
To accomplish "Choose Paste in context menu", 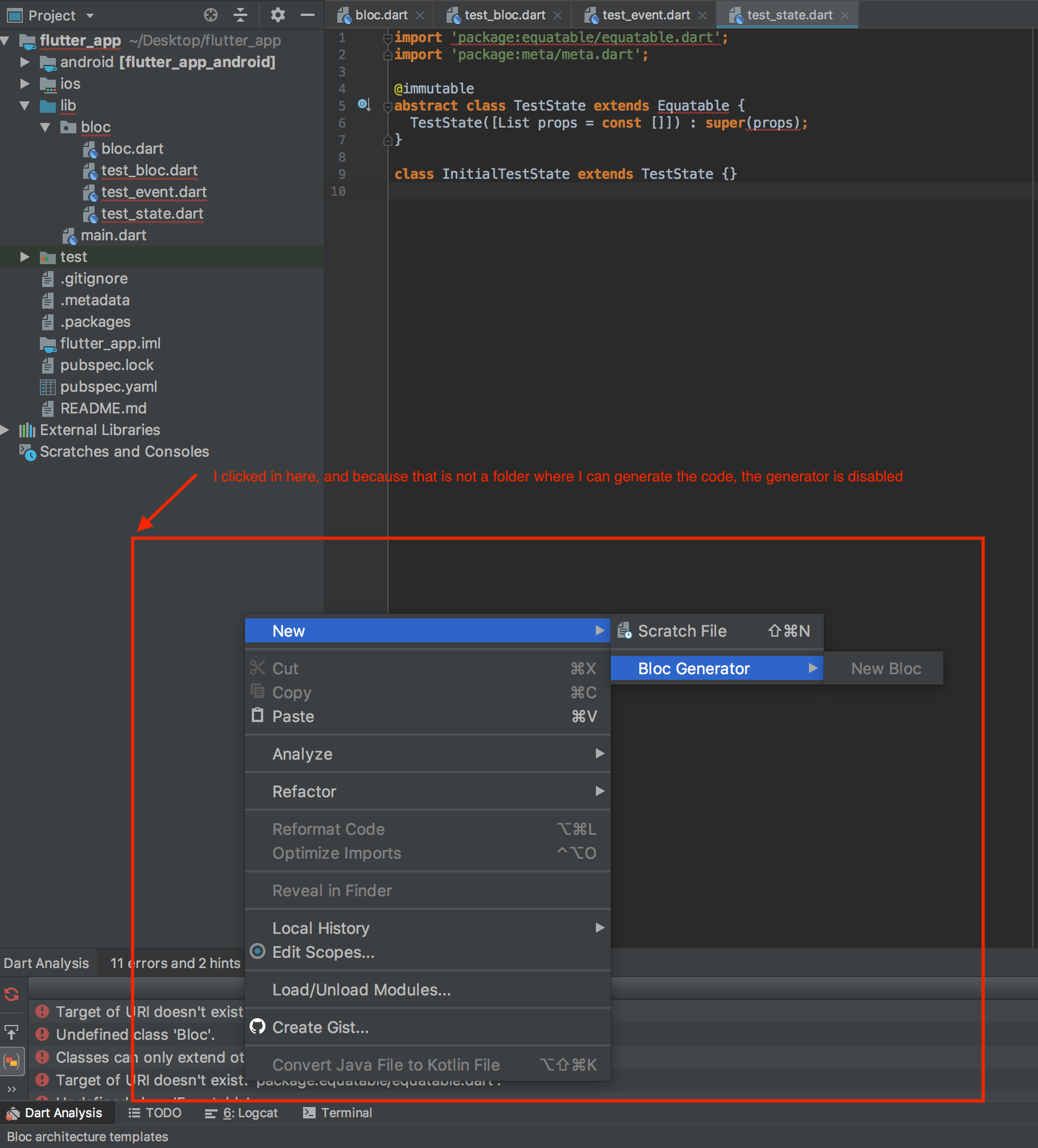I will click(x=427, y=716).
